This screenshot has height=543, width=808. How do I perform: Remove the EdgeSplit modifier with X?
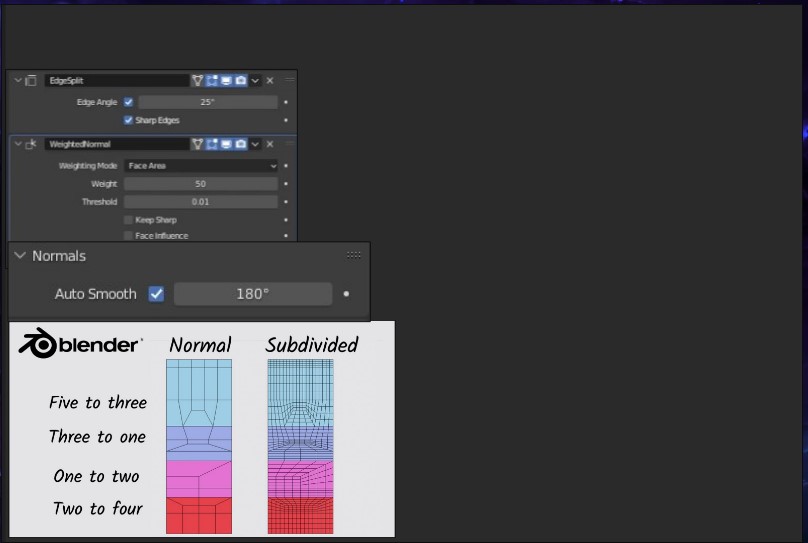[270, 80]
